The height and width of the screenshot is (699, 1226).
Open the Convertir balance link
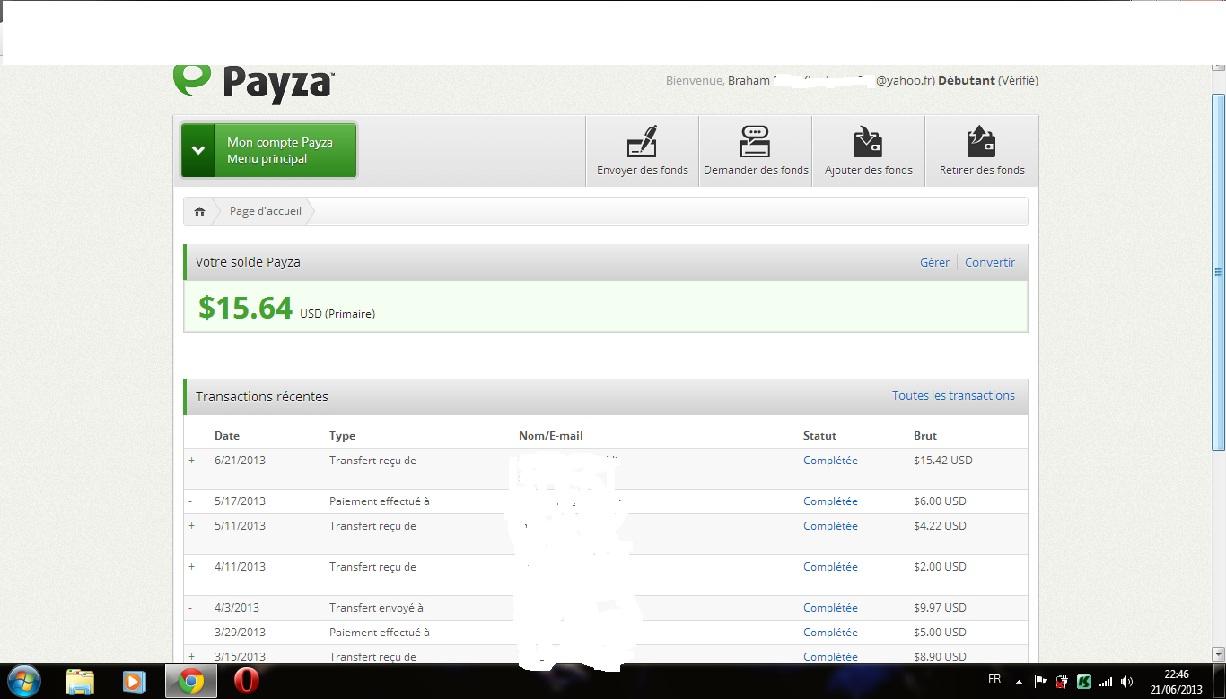tap(990, 262)
